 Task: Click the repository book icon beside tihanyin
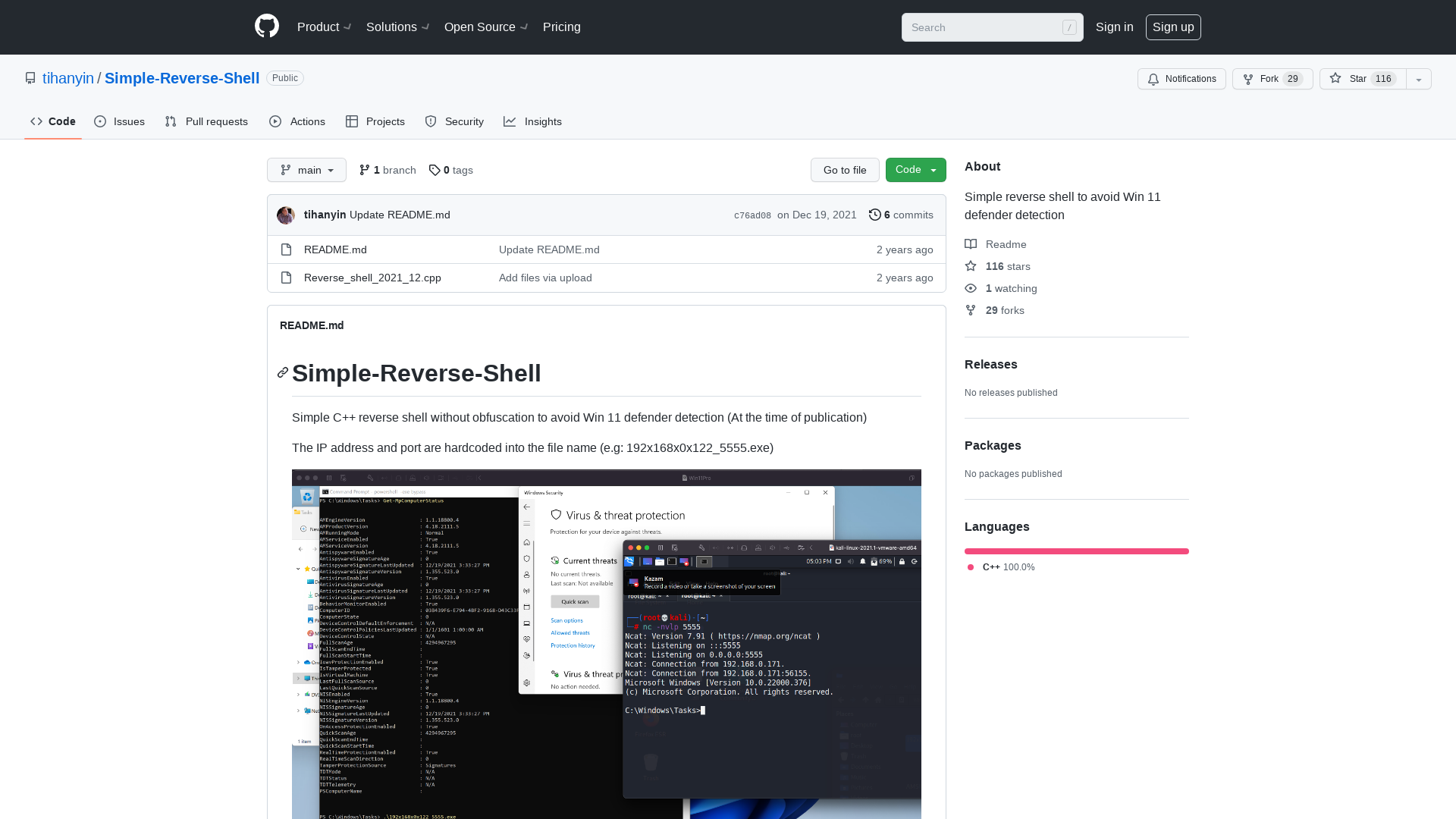pos(30,78)
